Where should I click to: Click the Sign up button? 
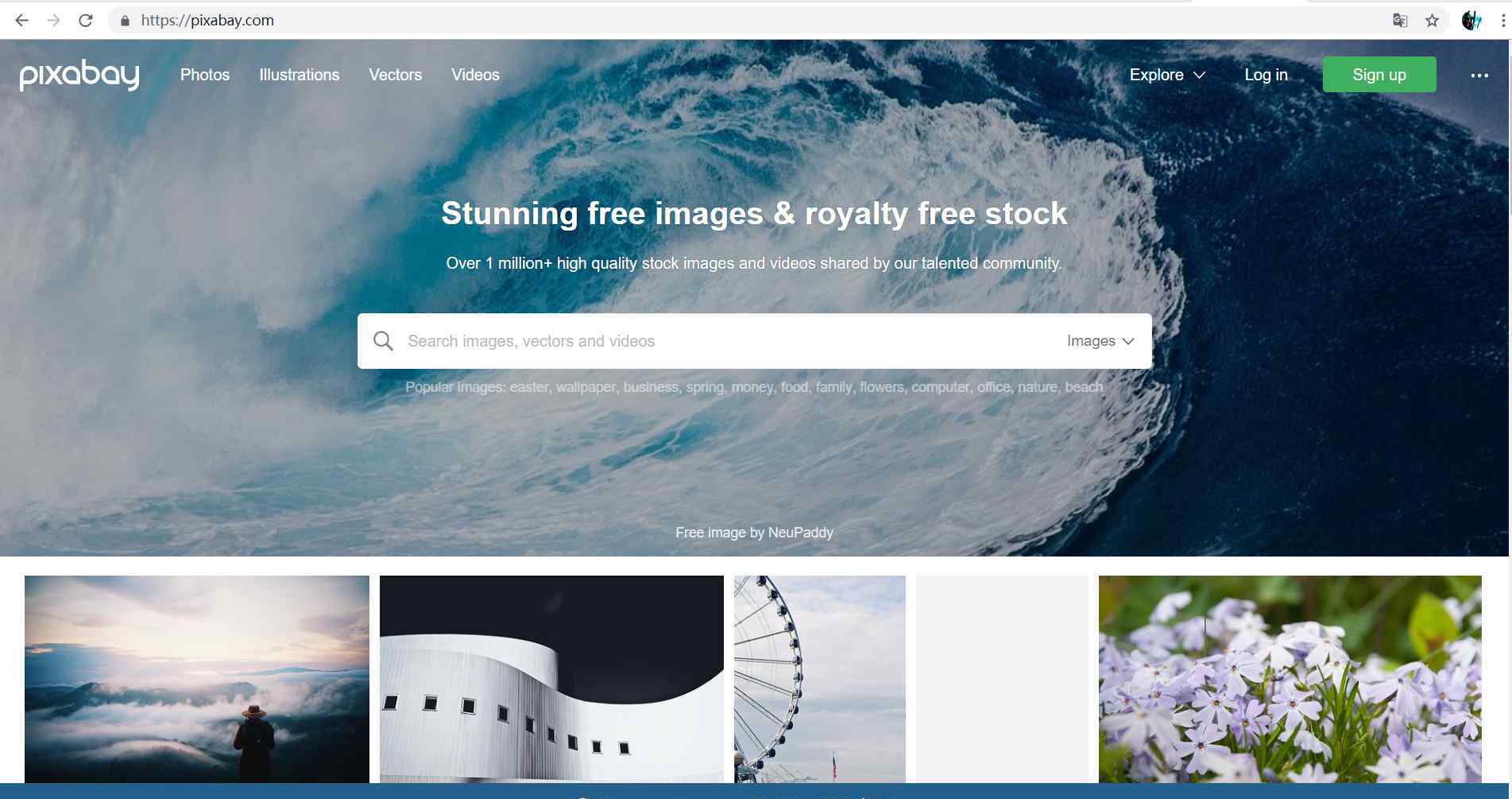pyautogui.click(x=1379, y=75)
